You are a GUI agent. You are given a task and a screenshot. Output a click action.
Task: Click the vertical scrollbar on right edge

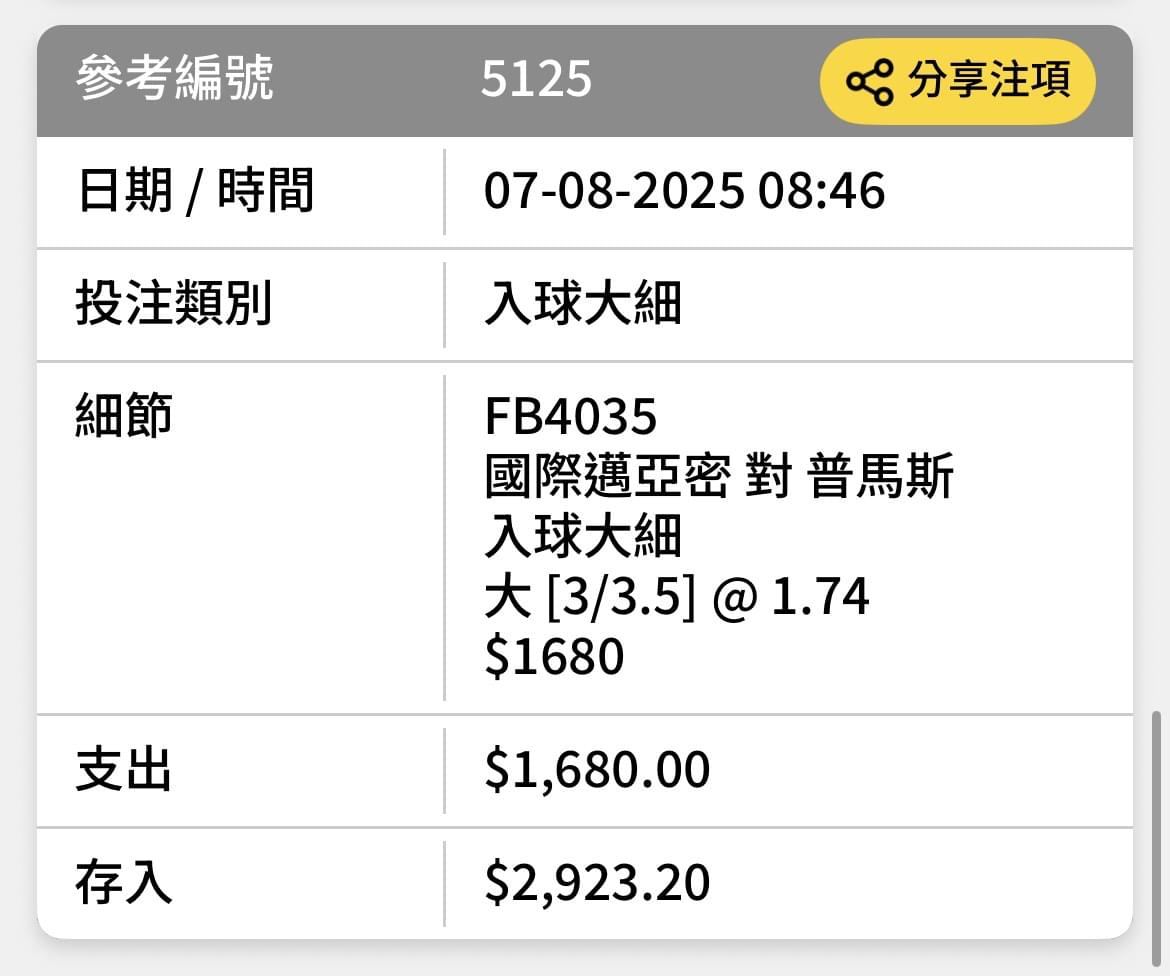(x=1157, y=839)
